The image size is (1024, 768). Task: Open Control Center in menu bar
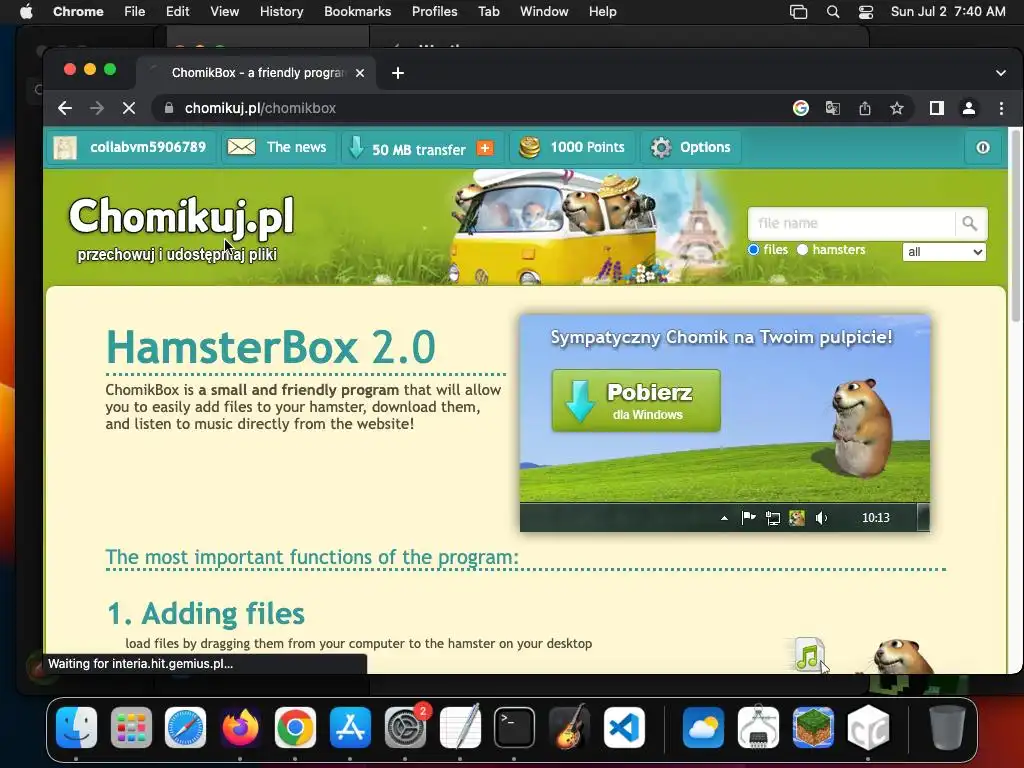[x=866, y=12]
